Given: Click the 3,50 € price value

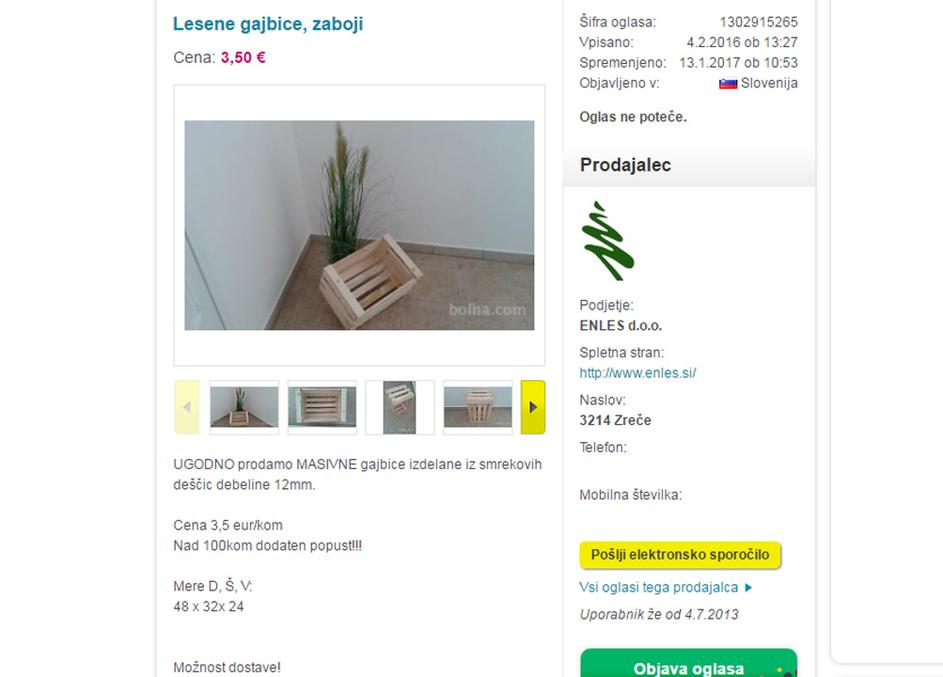Looking at the screenshot, I should (x=243, y=58).
